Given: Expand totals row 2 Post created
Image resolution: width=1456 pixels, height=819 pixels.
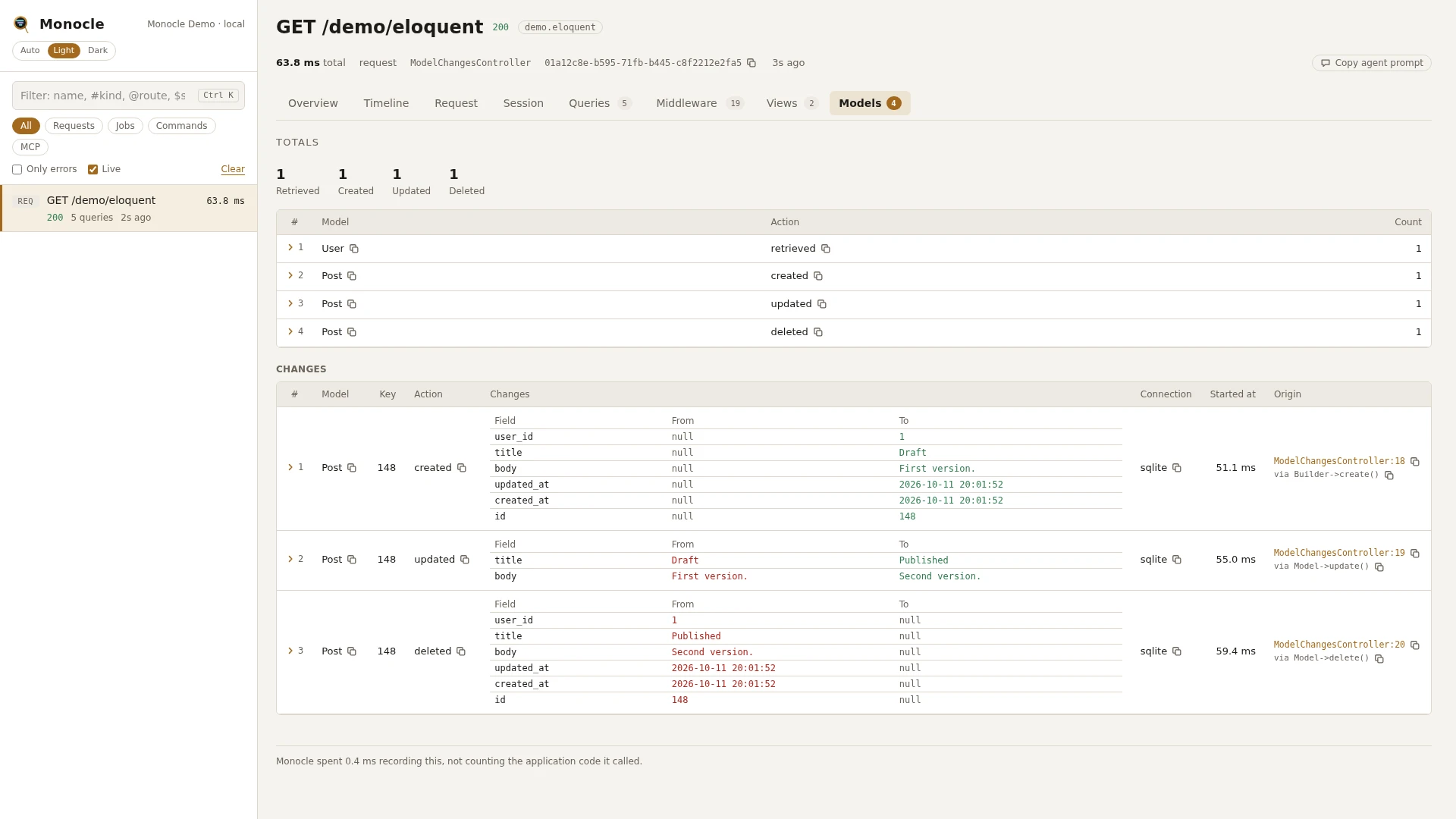Looking at the screenshot, I should [290, 276].
